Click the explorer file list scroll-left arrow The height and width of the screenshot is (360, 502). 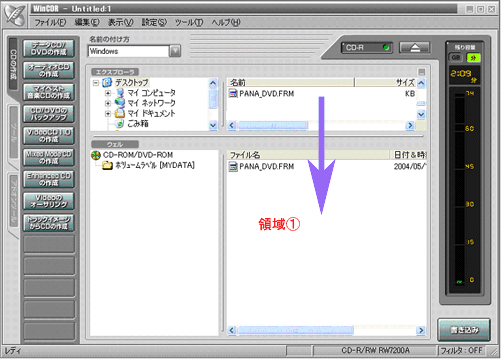point(232,125)
